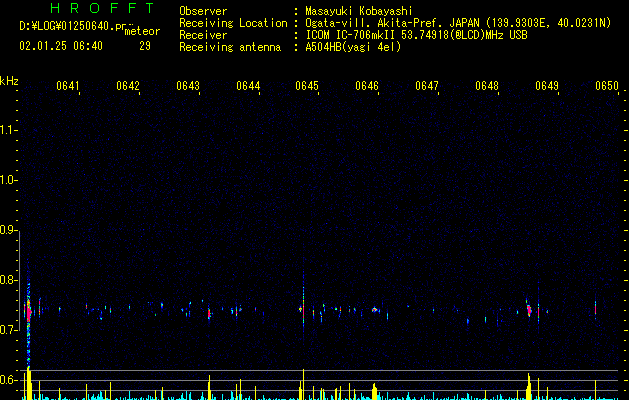Click the red echo burst before 0649
Screen dimensions: 629x400
pos(529,310)
